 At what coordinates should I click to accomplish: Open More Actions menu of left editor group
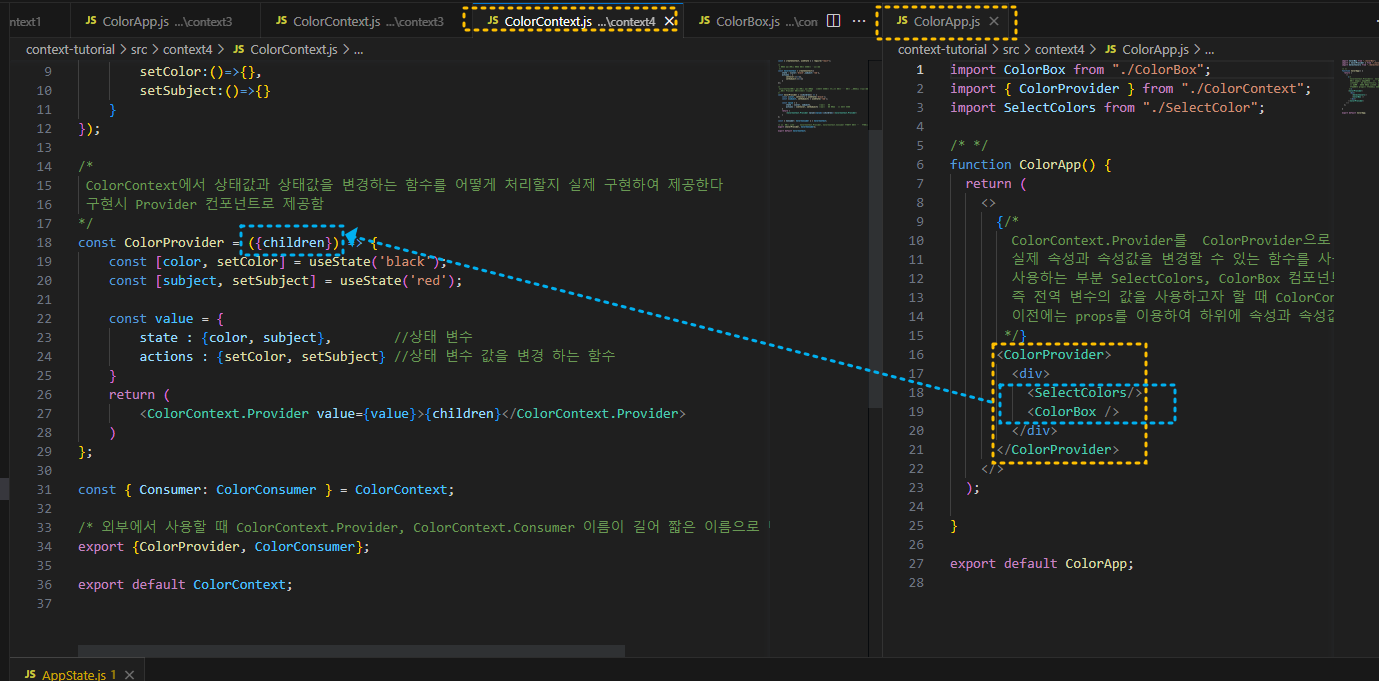coord(858,21)
